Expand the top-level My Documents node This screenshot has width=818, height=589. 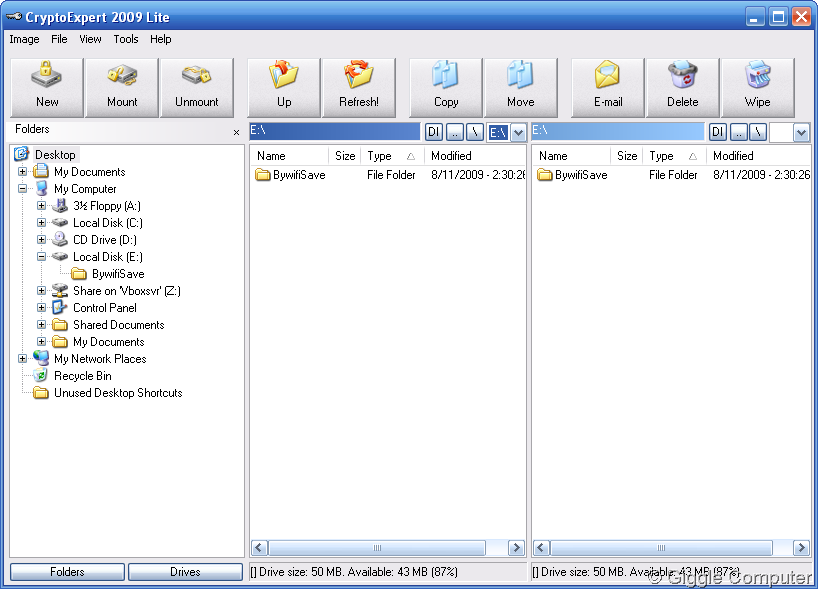tap(22, 172)
